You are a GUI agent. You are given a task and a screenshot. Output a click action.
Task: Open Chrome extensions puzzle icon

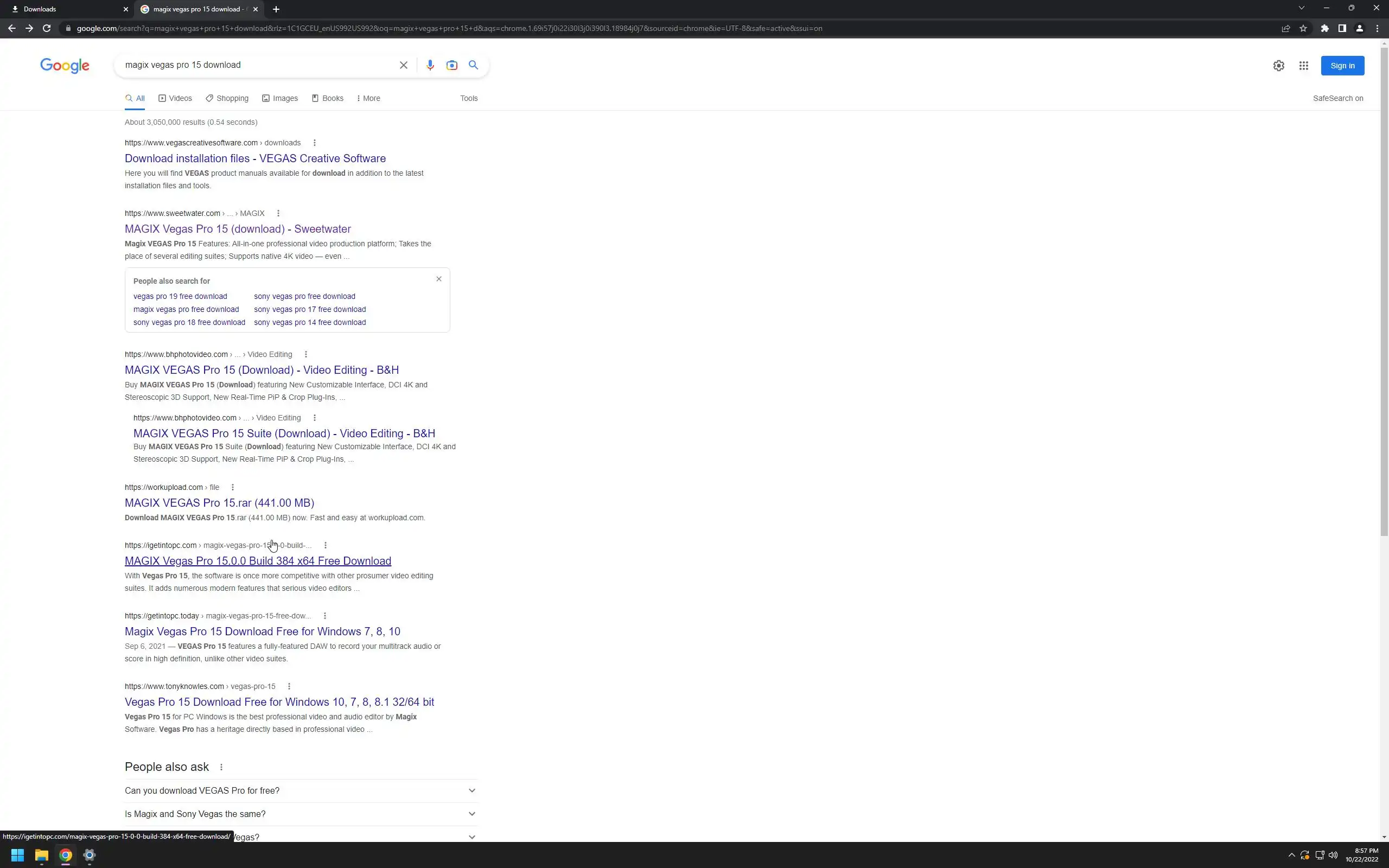click(1325, 28)
